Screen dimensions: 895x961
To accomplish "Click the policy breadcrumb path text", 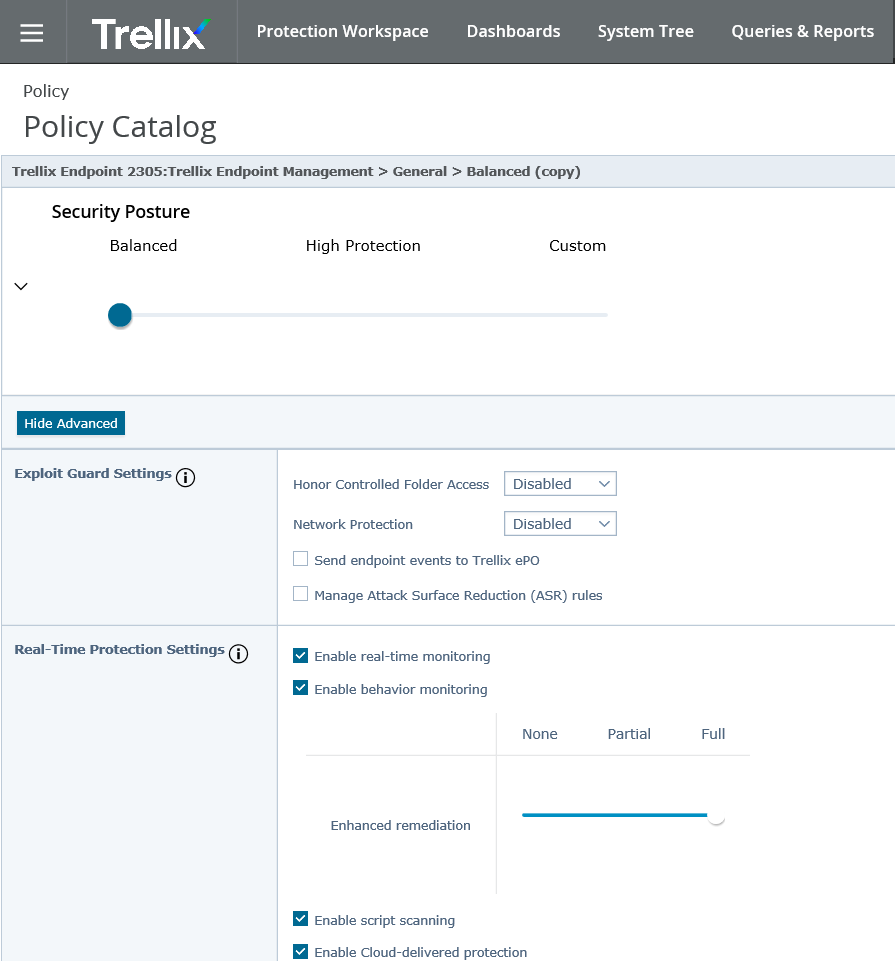I will 296,172.
